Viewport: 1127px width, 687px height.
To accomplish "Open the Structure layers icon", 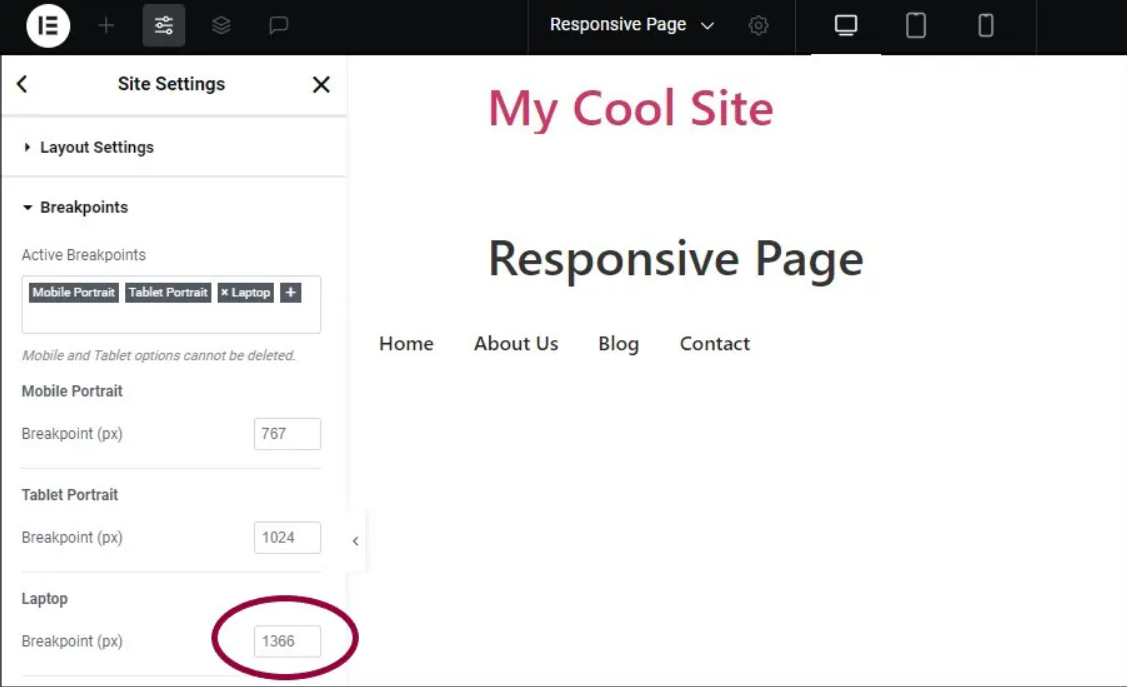I will (221, 26).
